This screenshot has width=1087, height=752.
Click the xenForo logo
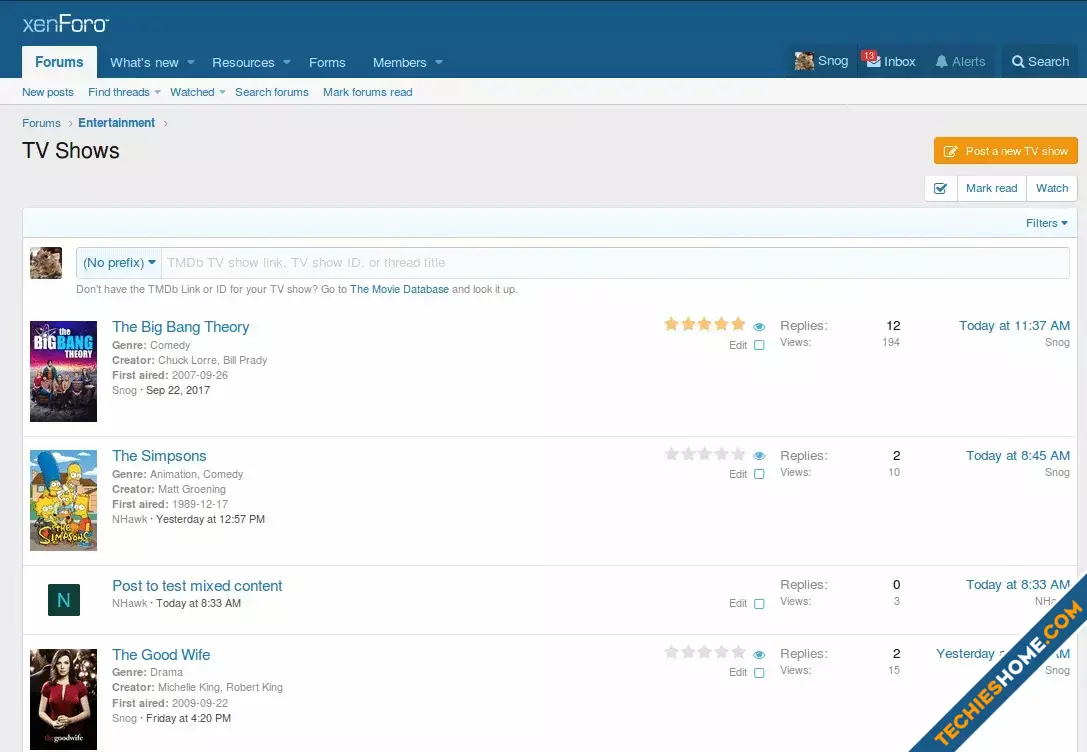(x=66, y=24)
